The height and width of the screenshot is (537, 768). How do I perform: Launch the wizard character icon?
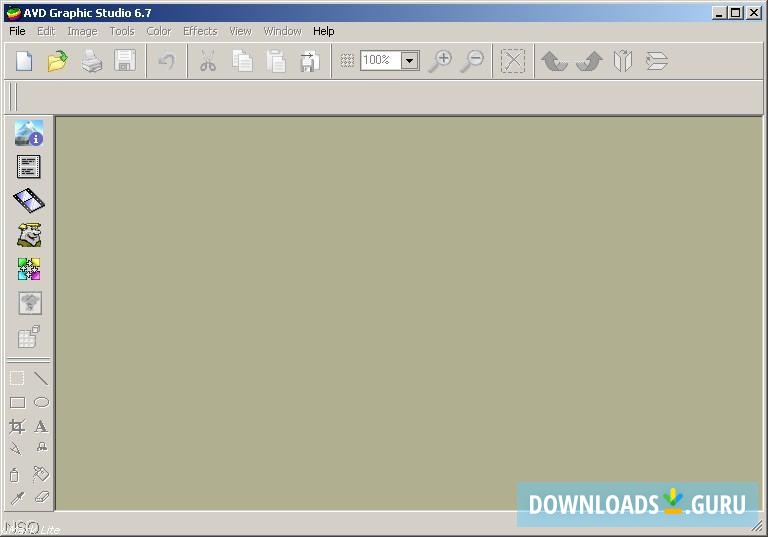tap(29, 235)
